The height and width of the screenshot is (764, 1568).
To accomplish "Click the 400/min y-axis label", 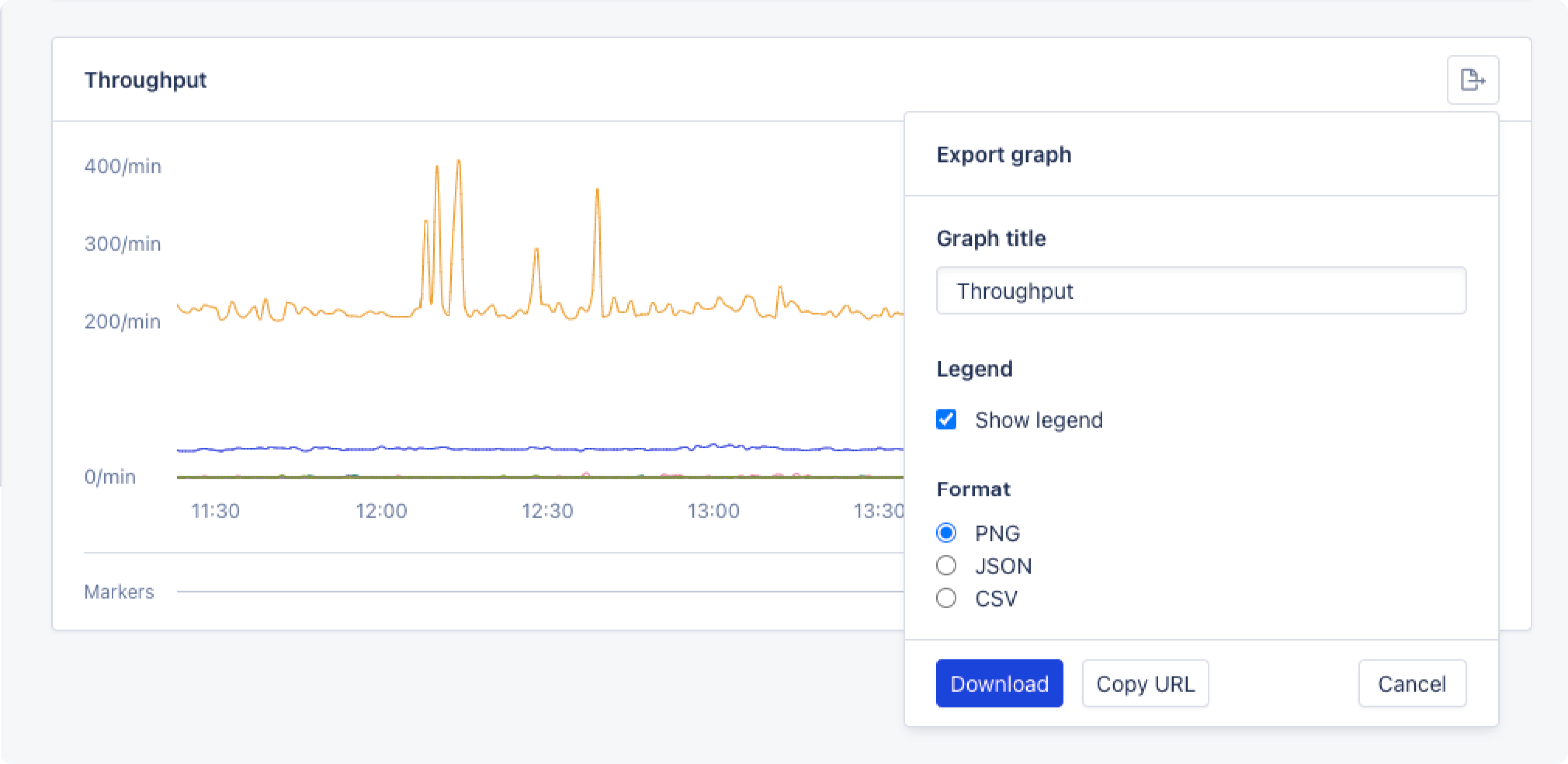I will pos(123,166).
